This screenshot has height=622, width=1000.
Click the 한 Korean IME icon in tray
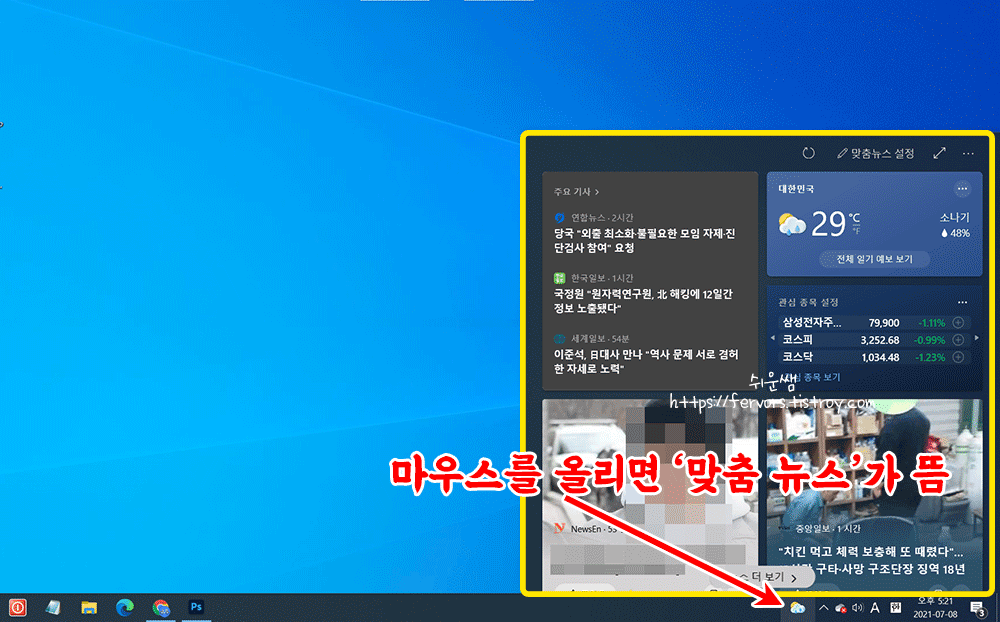(x=895, y=608)
